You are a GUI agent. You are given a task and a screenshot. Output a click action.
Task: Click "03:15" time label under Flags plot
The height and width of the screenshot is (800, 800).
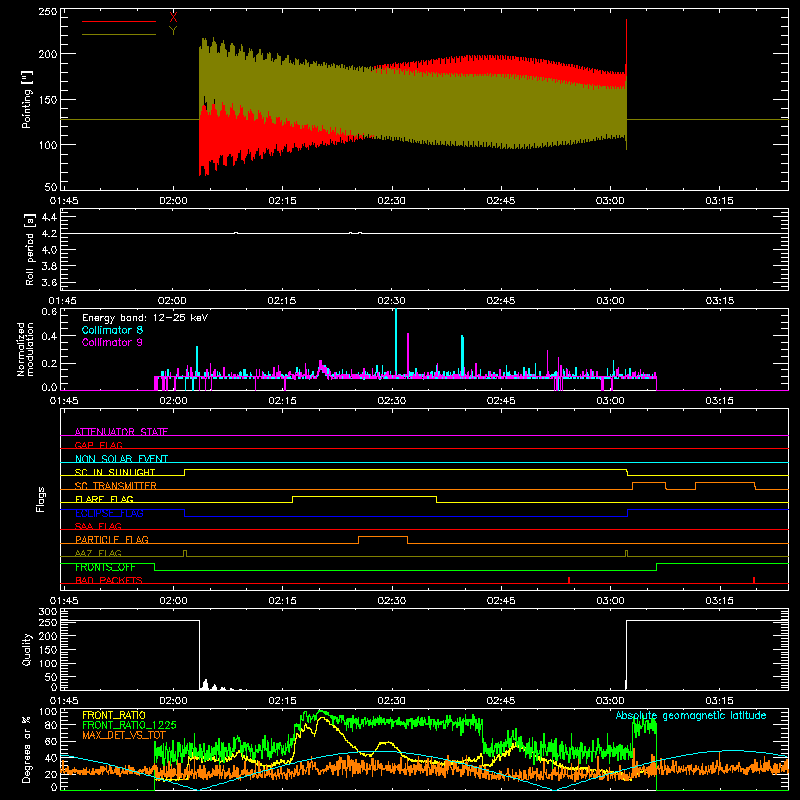pos(719,601)
